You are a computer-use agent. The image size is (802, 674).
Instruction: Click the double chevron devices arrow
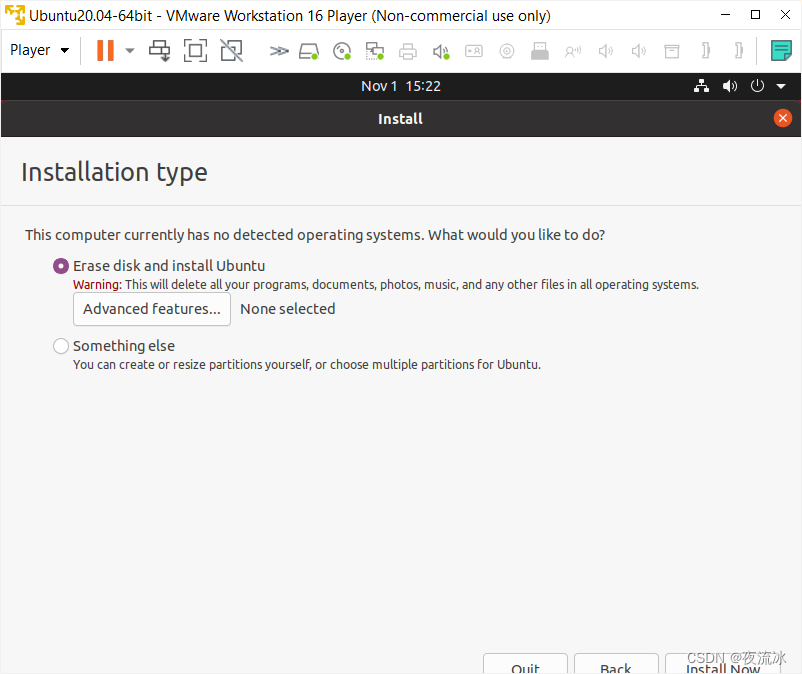(x=279, y=51)
